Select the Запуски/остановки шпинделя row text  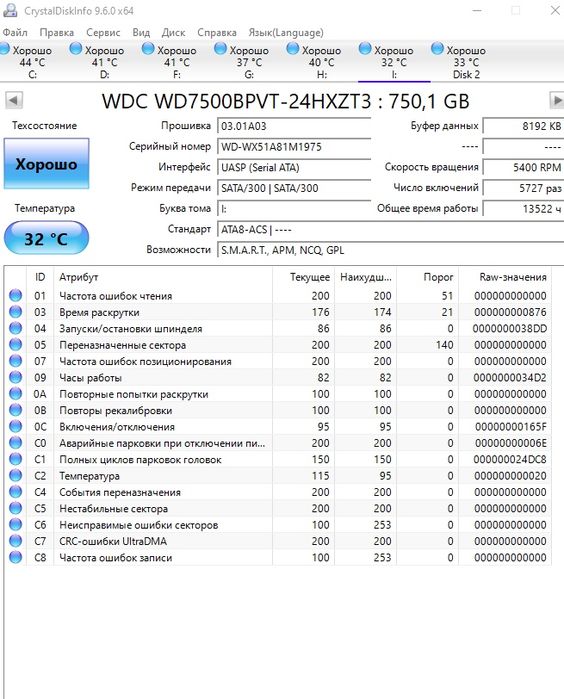[131, 329]
